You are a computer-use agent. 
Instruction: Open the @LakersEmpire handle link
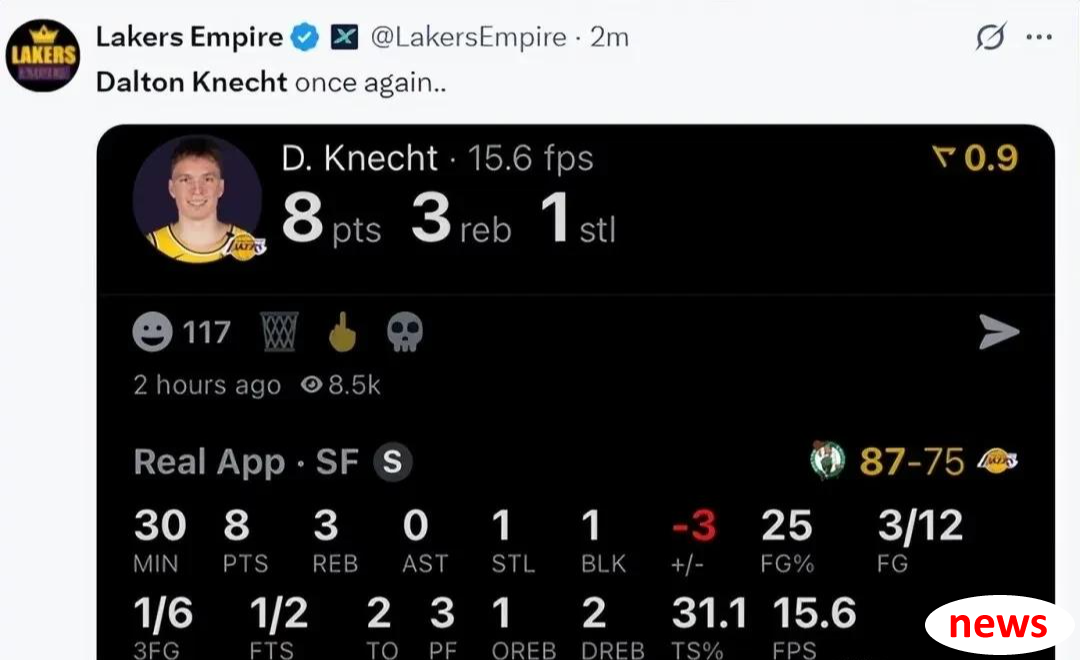[468, 37]
